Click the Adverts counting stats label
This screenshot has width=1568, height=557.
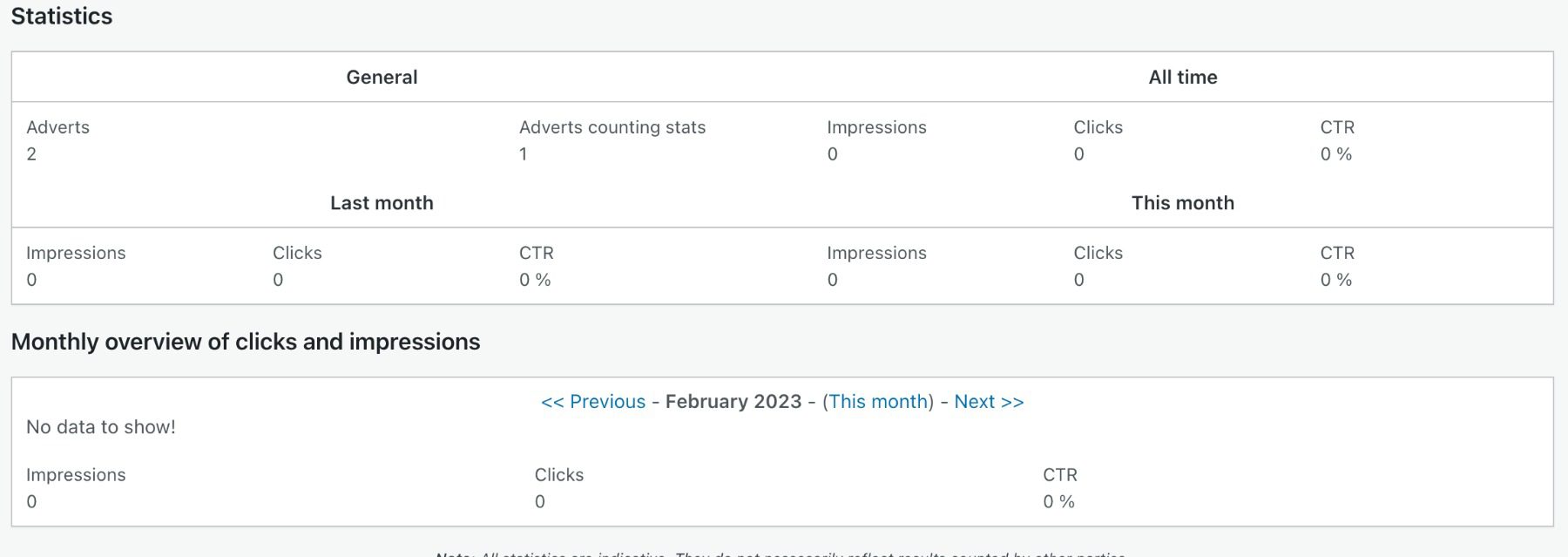(612, 126)
